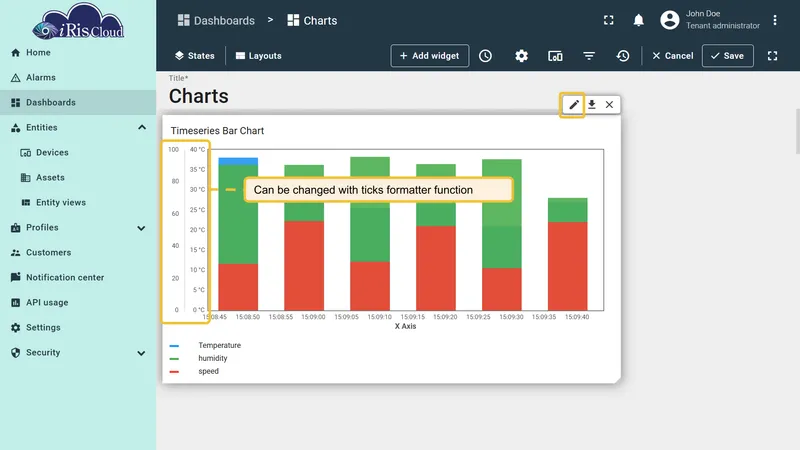Export the widget with download icon

591,105
